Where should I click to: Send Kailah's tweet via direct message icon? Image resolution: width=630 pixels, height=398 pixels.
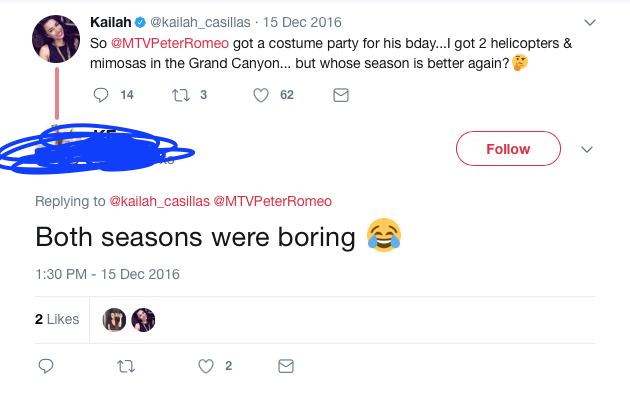pos(341,95)
